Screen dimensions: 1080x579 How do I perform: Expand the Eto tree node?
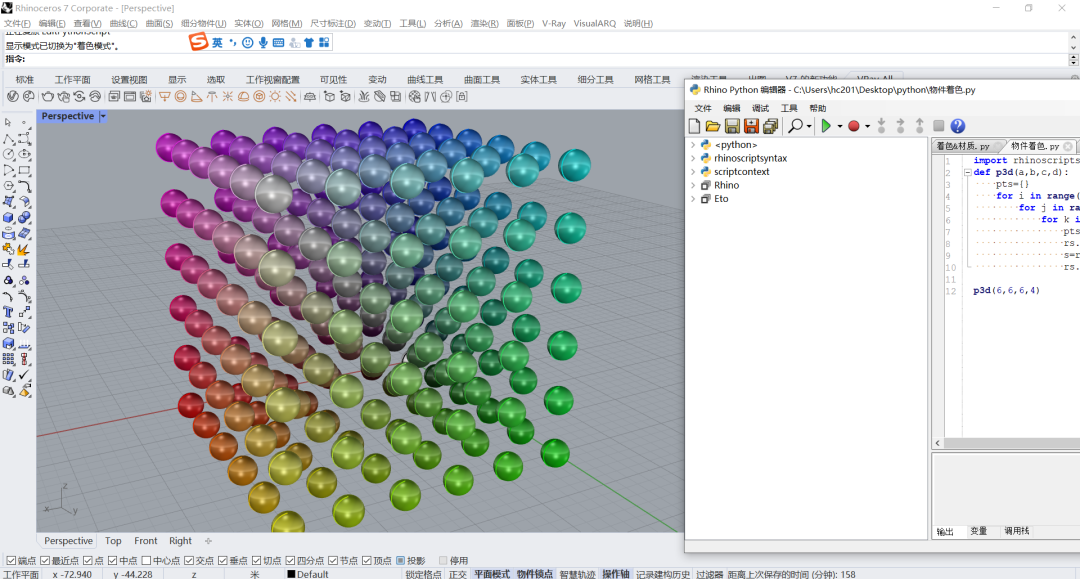point(693,199)
